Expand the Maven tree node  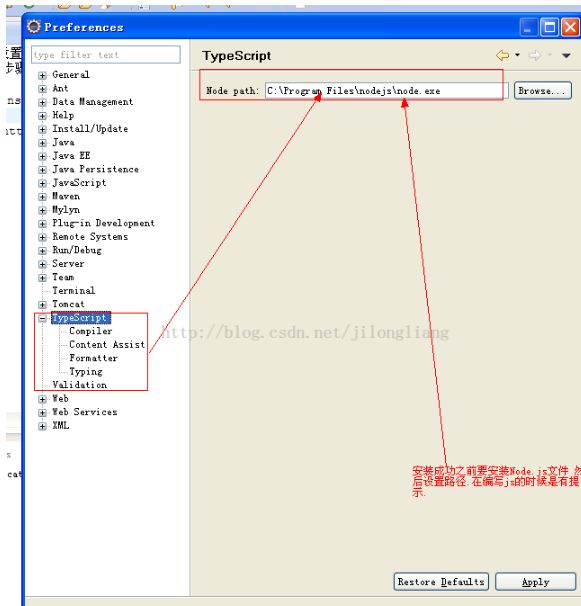pos(43,197)
